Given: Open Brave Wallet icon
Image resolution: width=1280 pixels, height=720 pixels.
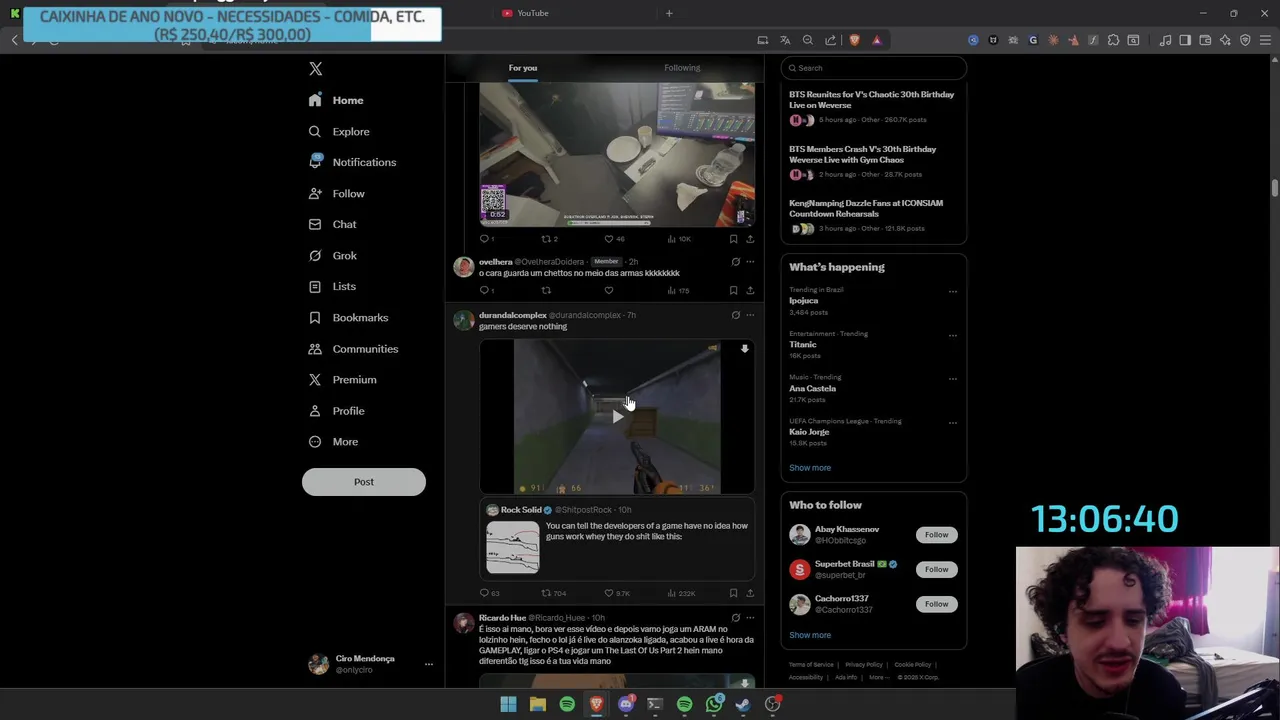Looking at the screenshot, I should tap(1205, 40).
